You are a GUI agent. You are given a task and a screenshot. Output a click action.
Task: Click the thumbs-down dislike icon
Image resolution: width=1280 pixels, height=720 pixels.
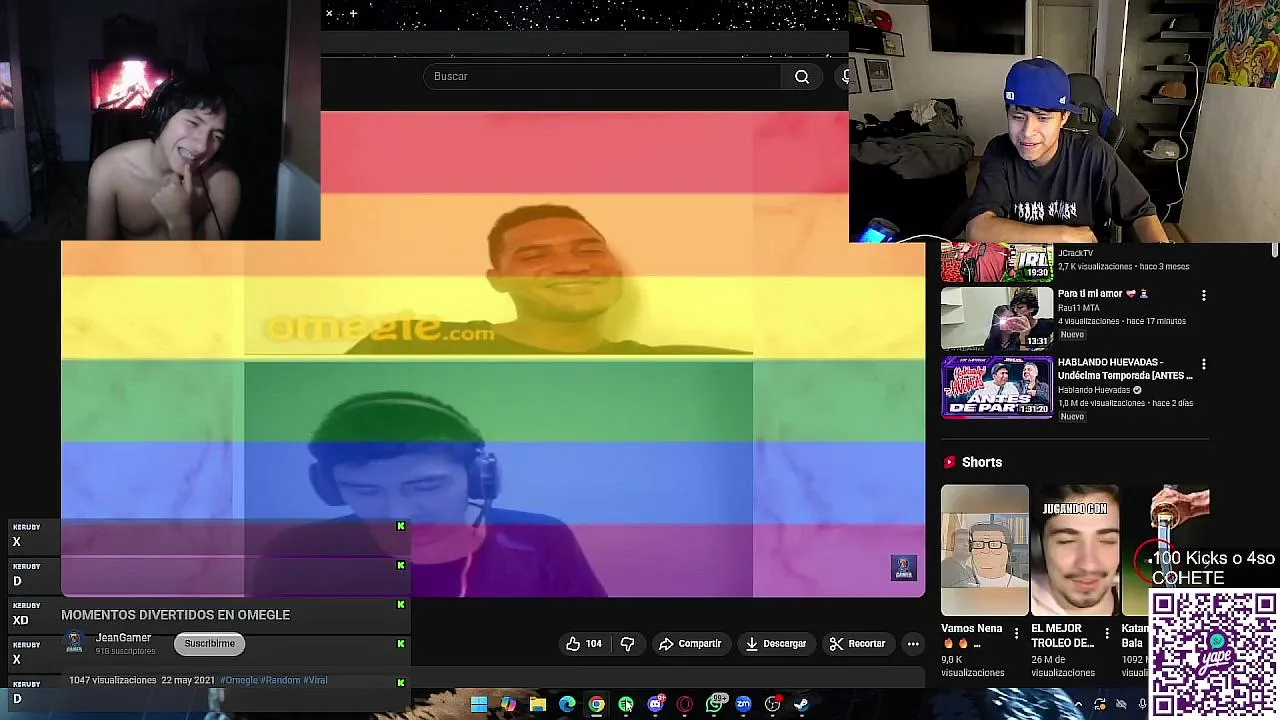627,644
